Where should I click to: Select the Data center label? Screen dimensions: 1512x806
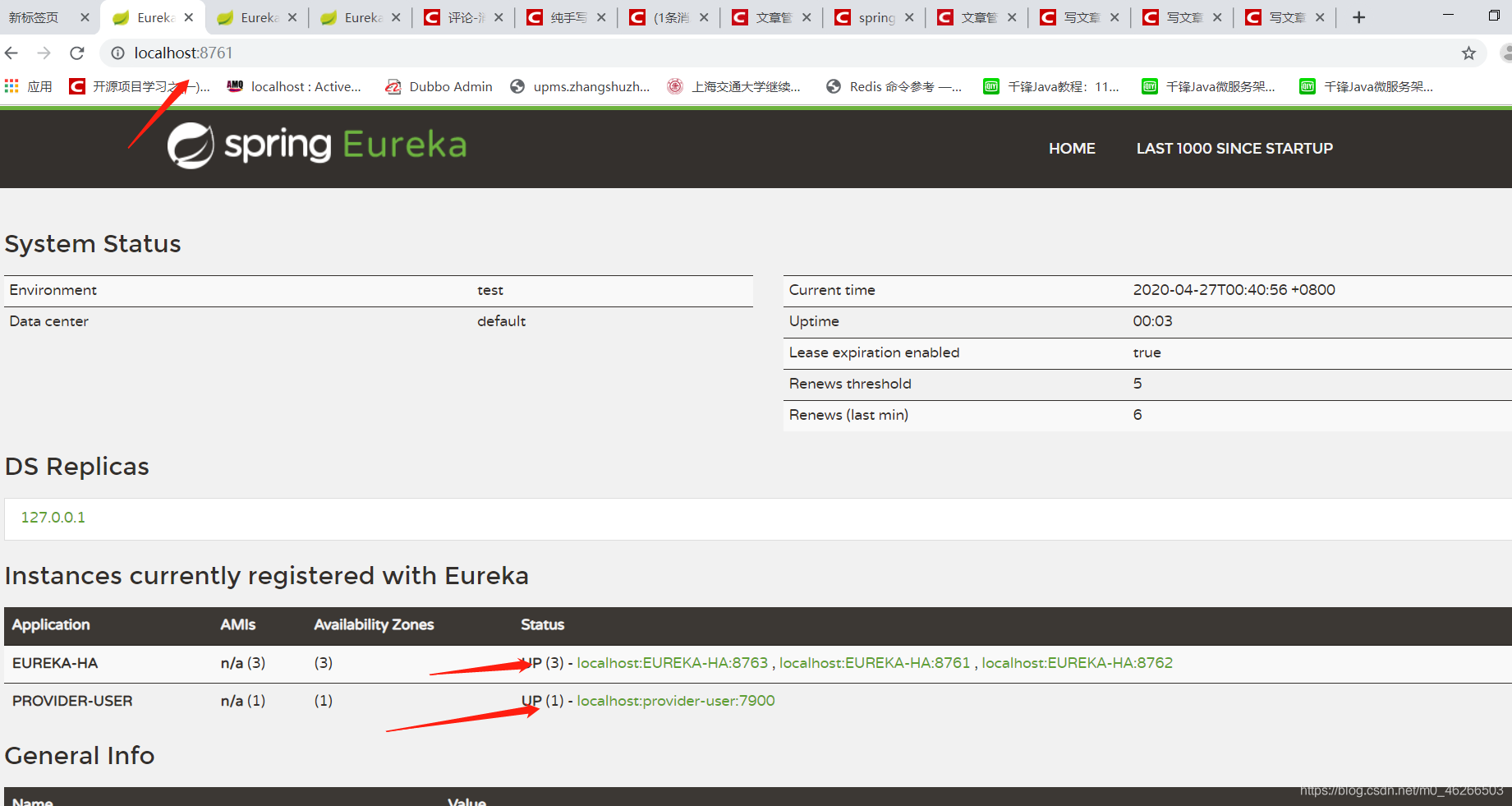(x=48, y=321)
